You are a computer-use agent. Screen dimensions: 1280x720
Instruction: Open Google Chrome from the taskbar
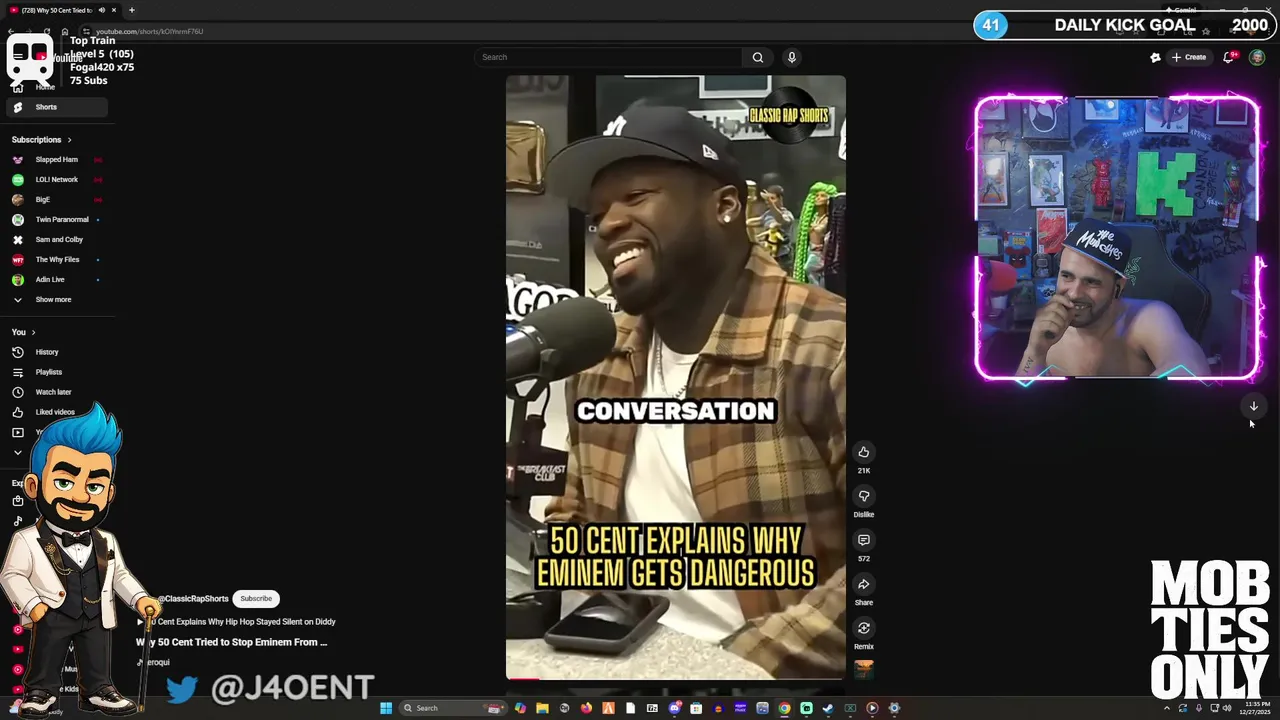[784, 708]
